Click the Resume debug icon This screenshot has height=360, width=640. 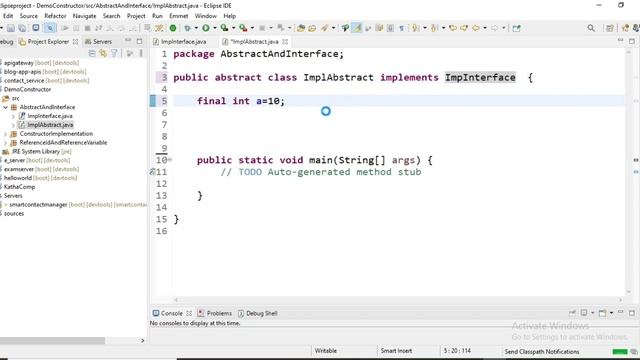[x=65, y=28]
